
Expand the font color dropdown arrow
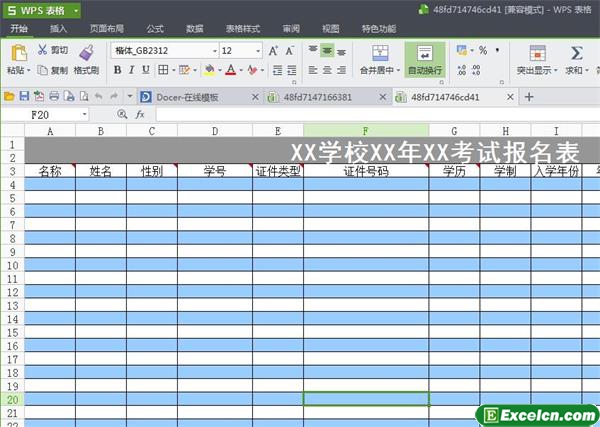pos(241,70)
